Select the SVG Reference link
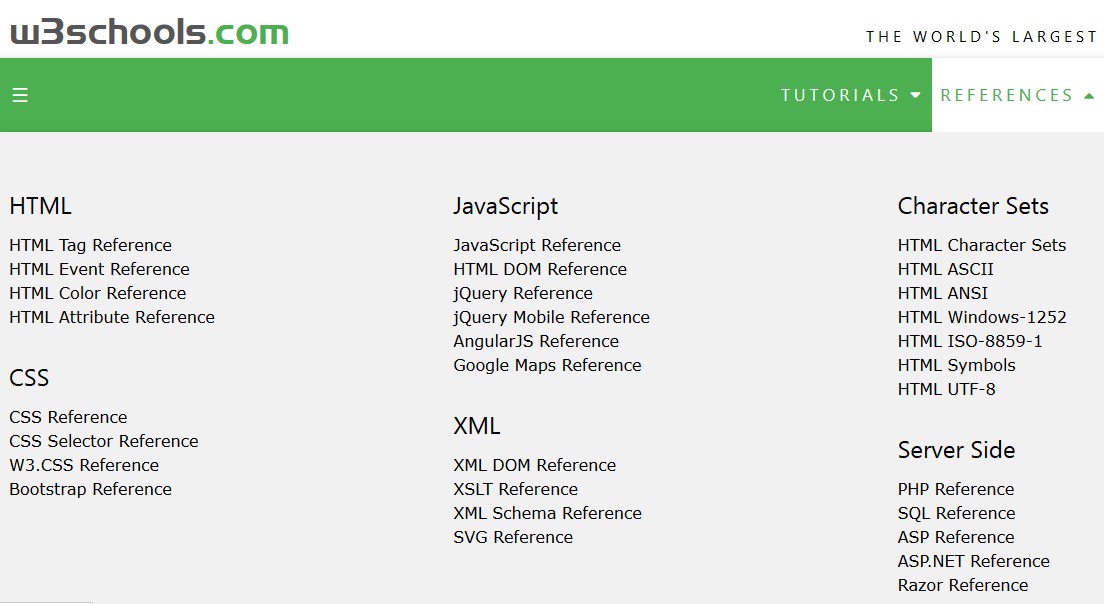 click(x=513, y=537)
